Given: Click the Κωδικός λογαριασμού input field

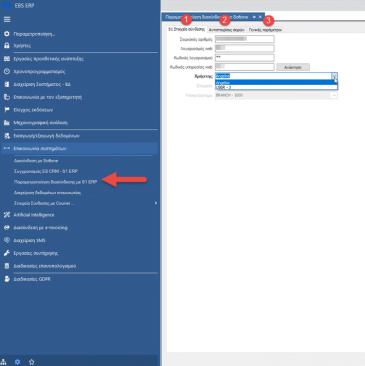Looking at the screenshot, I should coord(245,58).
